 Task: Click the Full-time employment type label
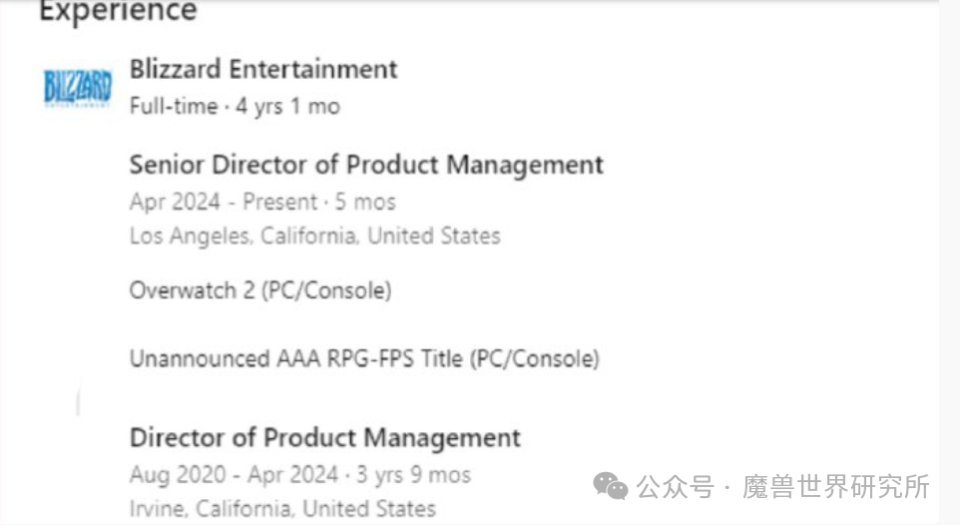pyautogui.click(x=173, y=106)
